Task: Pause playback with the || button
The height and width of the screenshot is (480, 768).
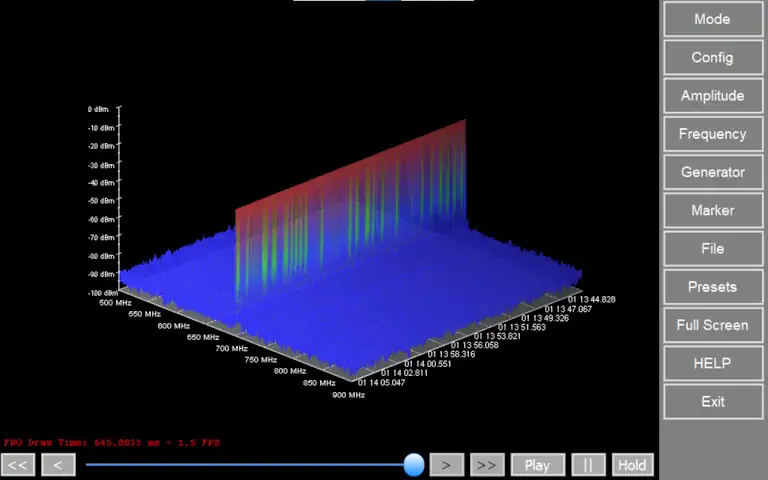Action: coord(588,465)
